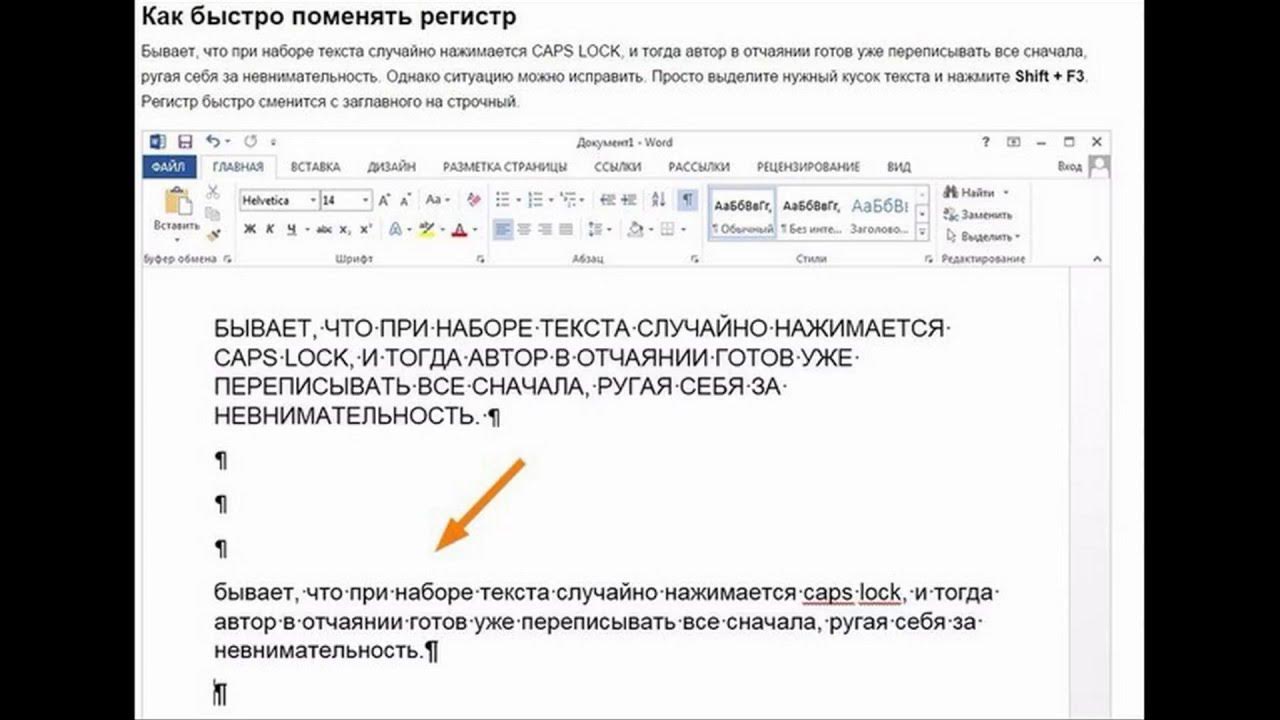Viewport: 1280px width, 720px height.
Task: Open the line spacing dropdown
Action: coord(601,230)
